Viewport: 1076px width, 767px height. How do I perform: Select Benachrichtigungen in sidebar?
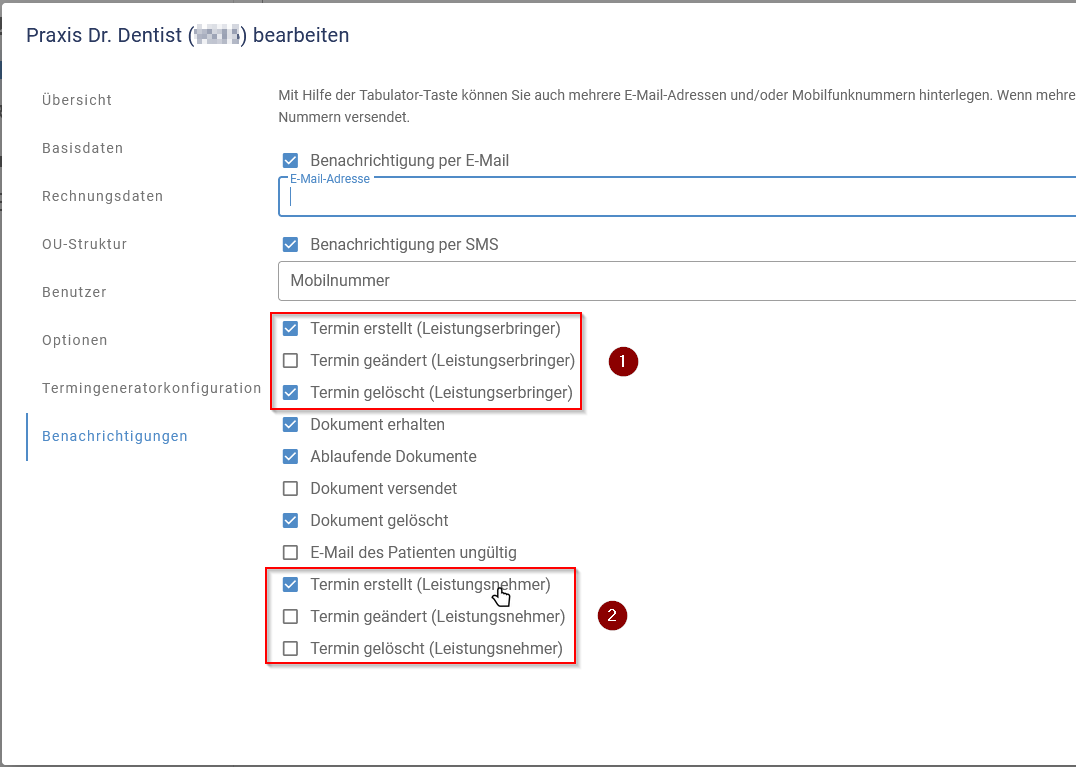click(x=114, y=436)
